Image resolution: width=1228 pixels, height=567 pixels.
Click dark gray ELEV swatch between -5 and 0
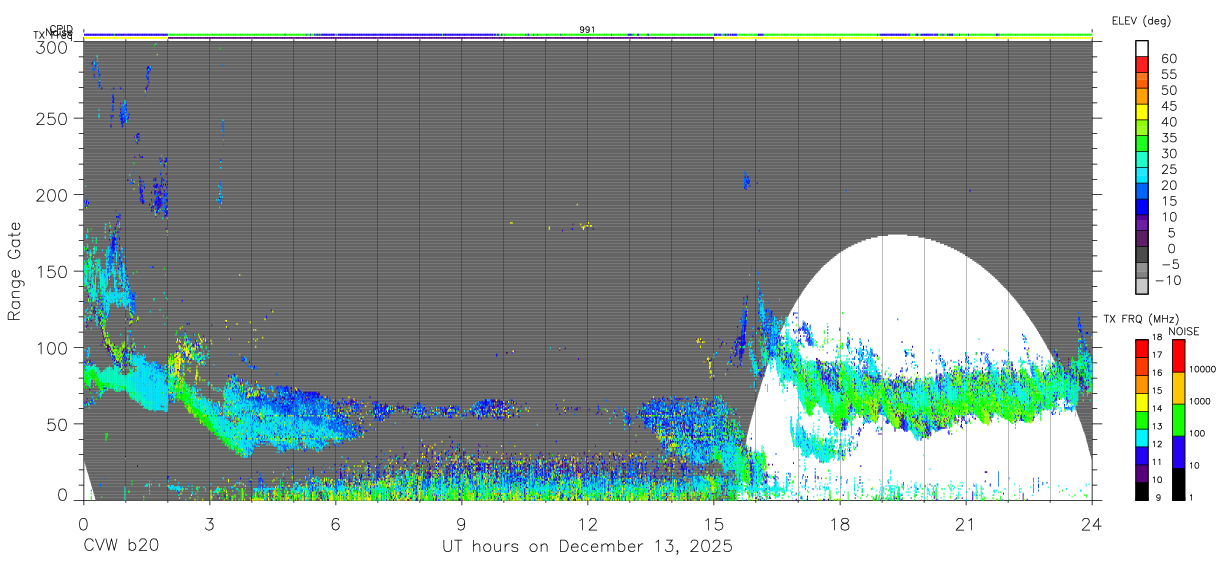[x=1142, y=255]
